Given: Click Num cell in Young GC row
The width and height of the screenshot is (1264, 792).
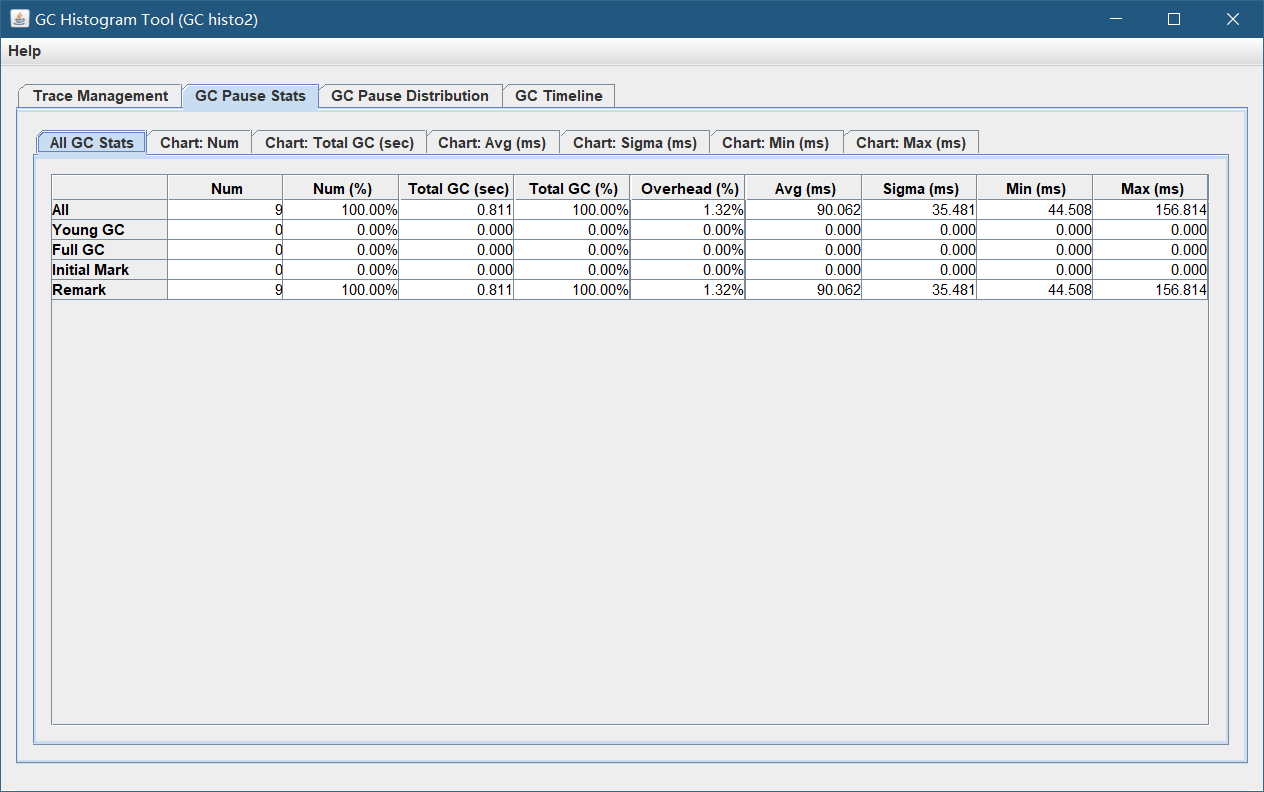Looking at the screenshot, I should (225, 230).
